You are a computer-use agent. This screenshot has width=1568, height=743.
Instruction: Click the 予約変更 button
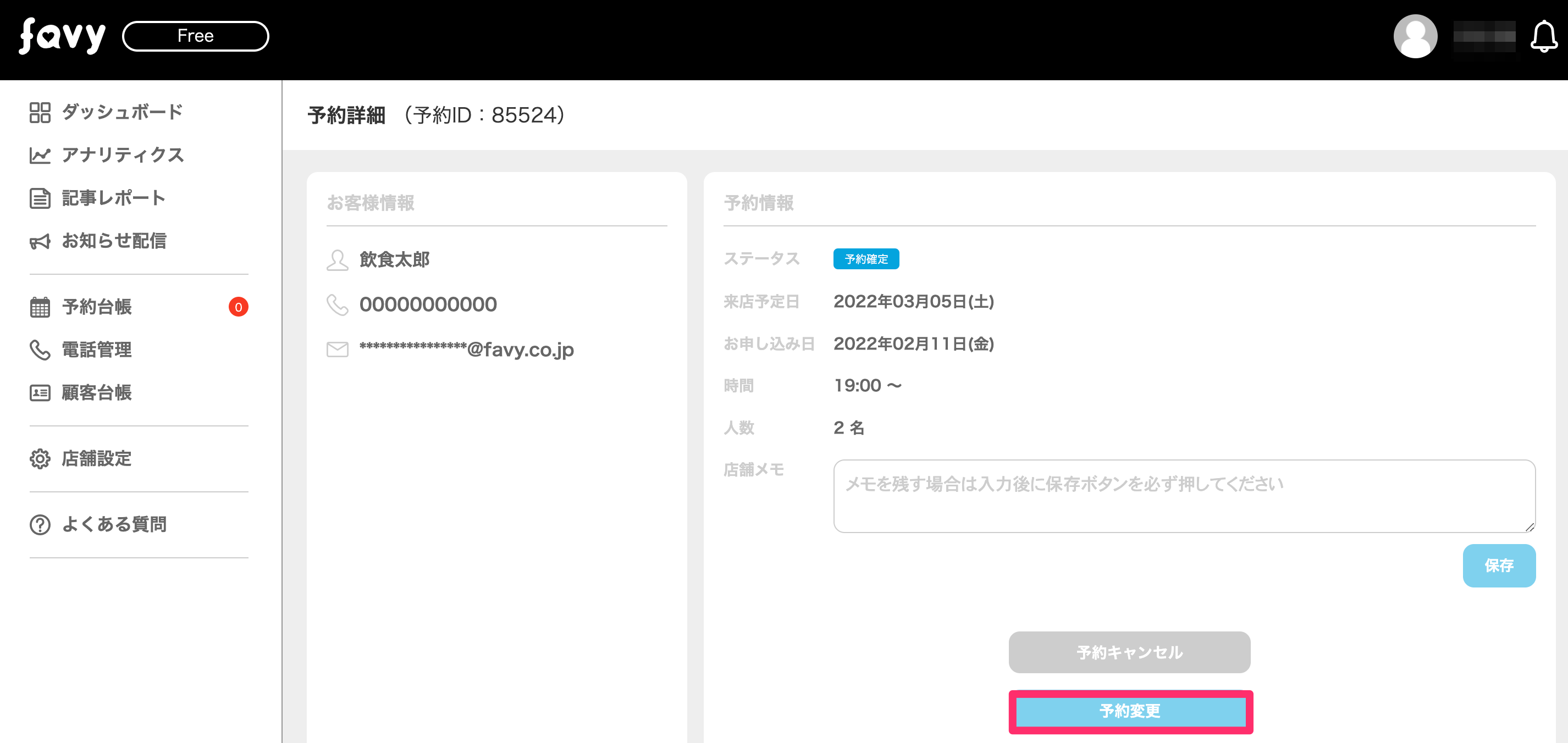click(x=1130, y=711)
